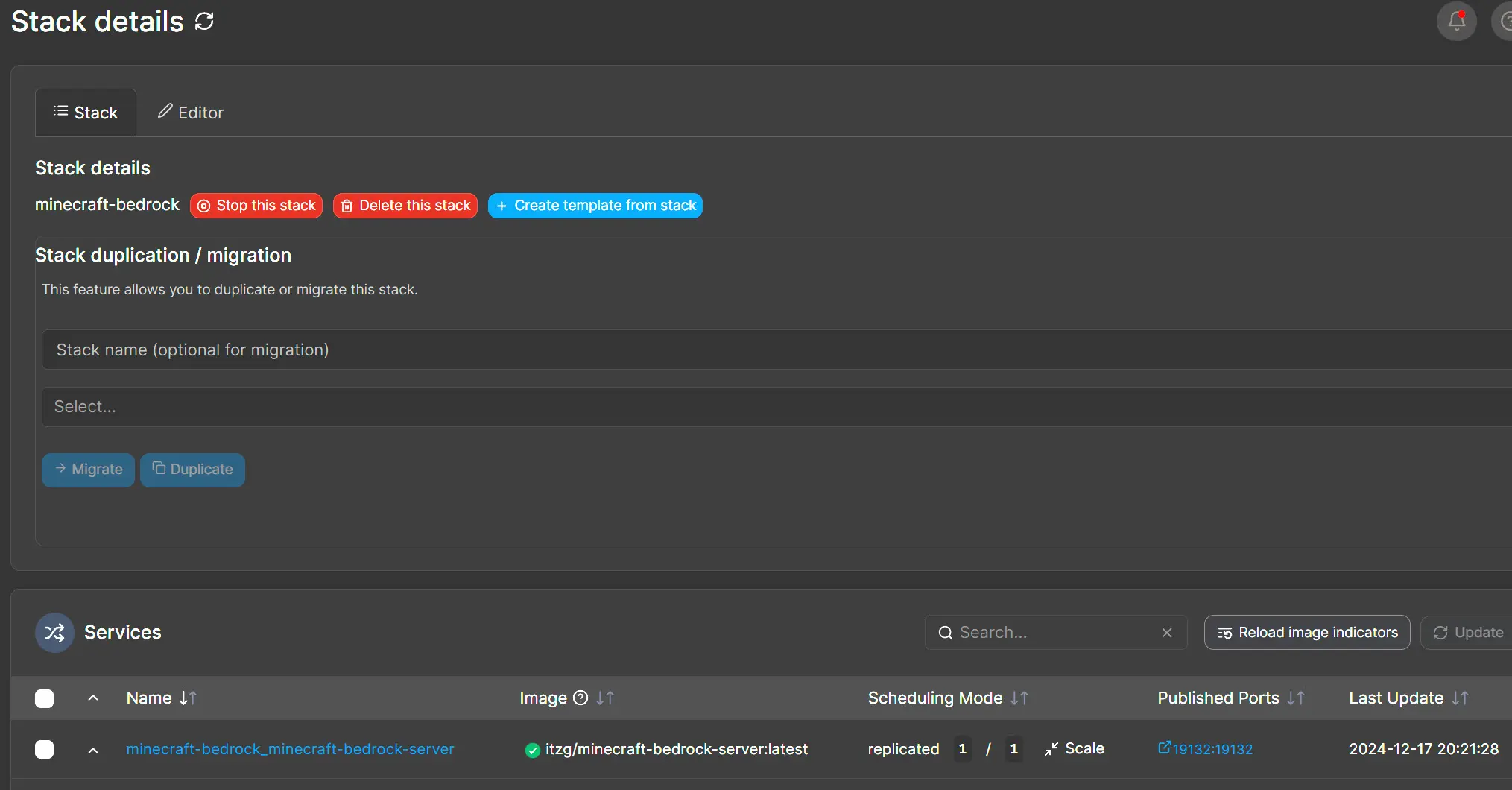Switch to the Editor tab
This screenshot has width=1512, height=790.
click(x=190, y=112)
